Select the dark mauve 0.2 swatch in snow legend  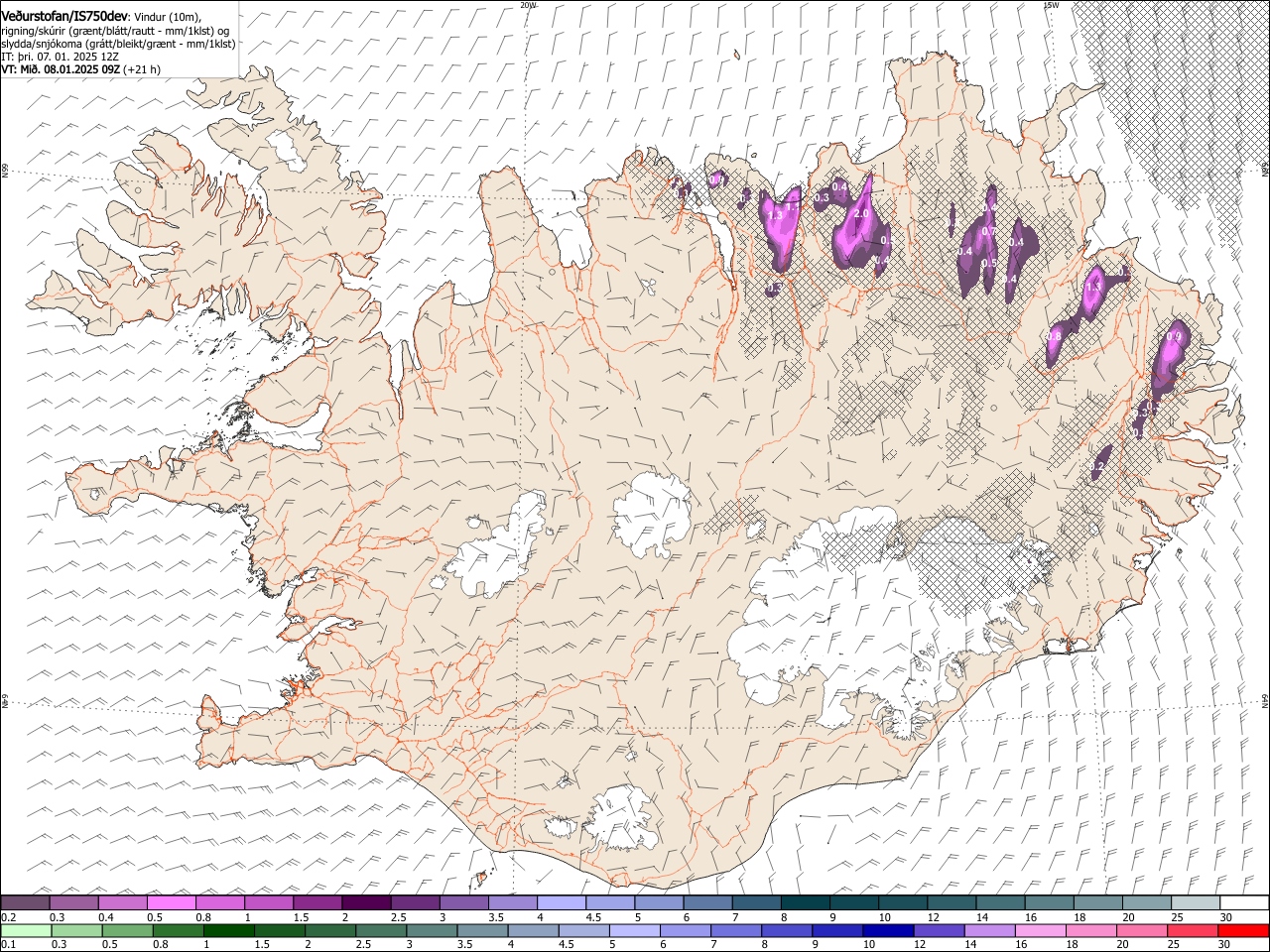pyautogui.click(x=25, y=903)
